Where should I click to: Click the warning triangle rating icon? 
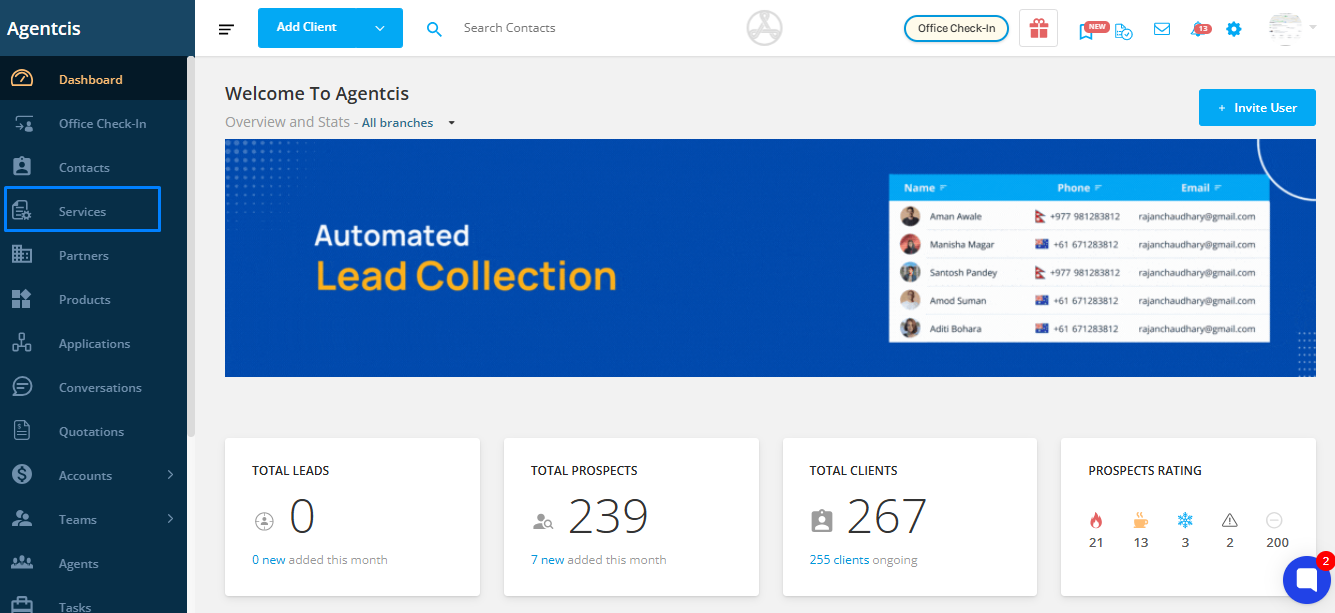click(1230, 520)
